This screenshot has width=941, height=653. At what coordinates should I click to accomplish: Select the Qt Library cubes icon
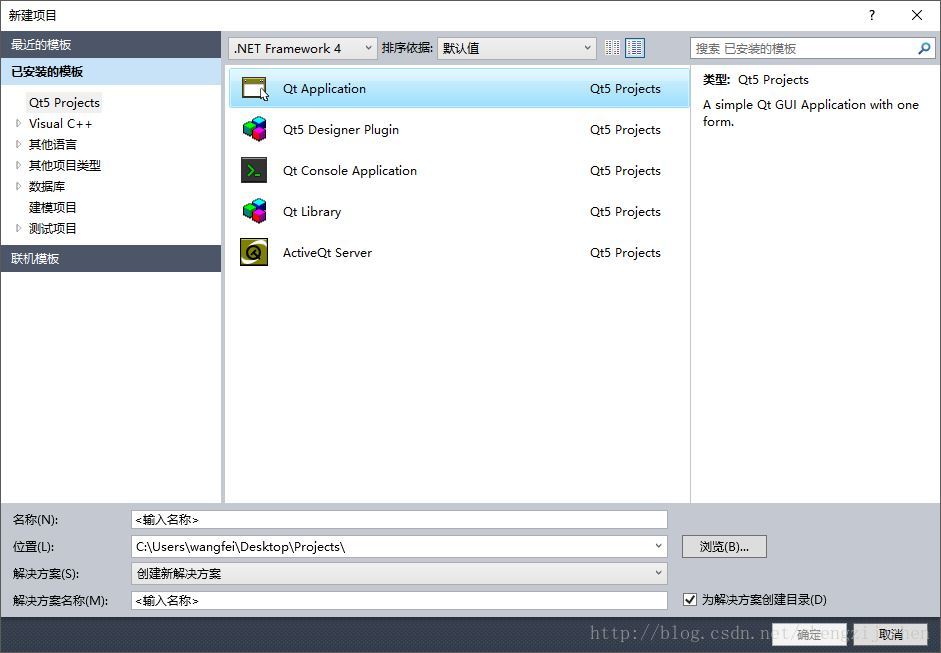point(254,211)
